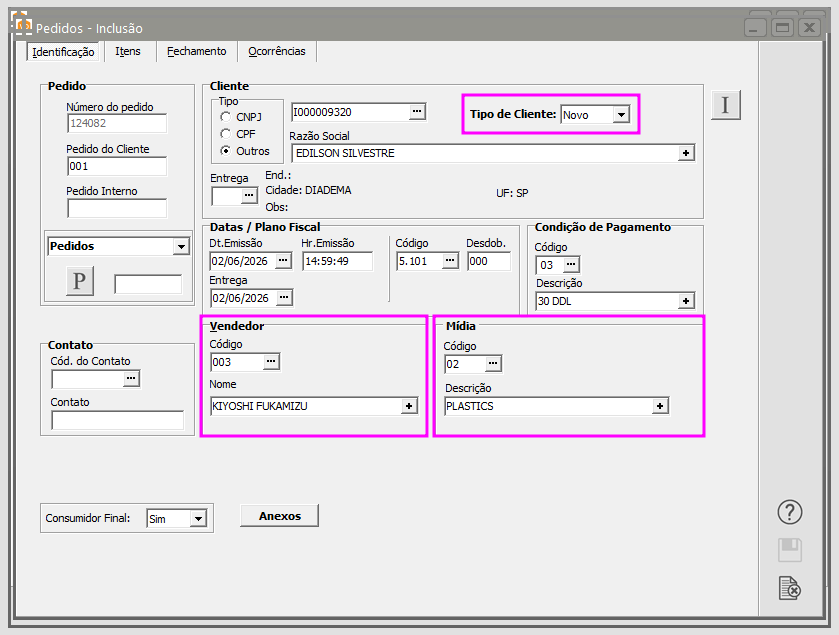This screenshot has height=635, width=839.
Task: Open Cód. do Contato lookup ellipsis
Action: point(131,378)
